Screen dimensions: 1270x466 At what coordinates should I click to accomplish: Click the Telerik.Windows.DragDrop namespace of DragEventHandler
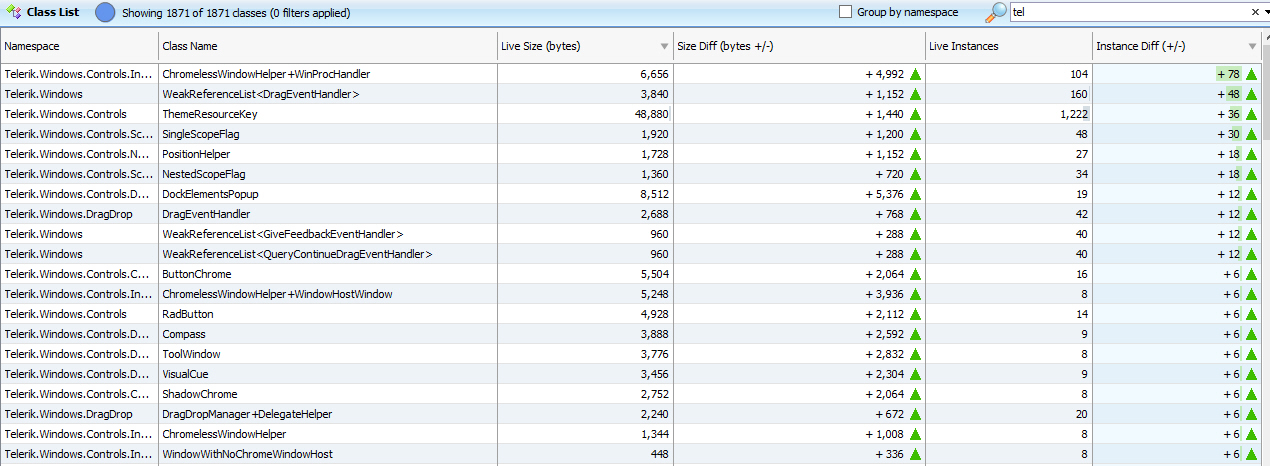68,214
